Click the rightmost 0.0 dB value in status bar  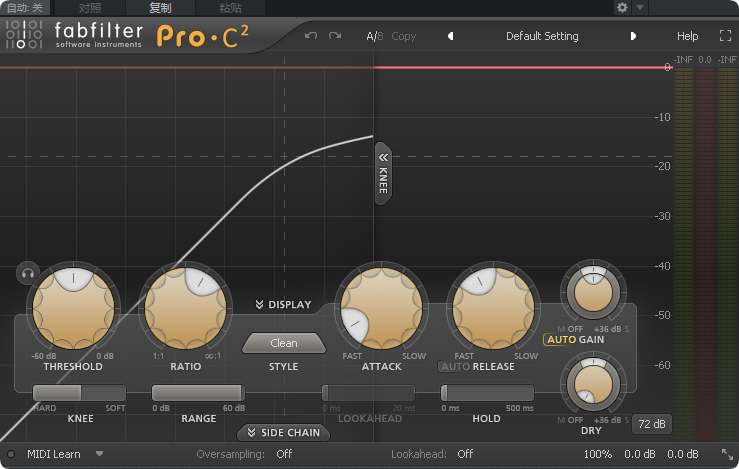(x=682, y=454)
